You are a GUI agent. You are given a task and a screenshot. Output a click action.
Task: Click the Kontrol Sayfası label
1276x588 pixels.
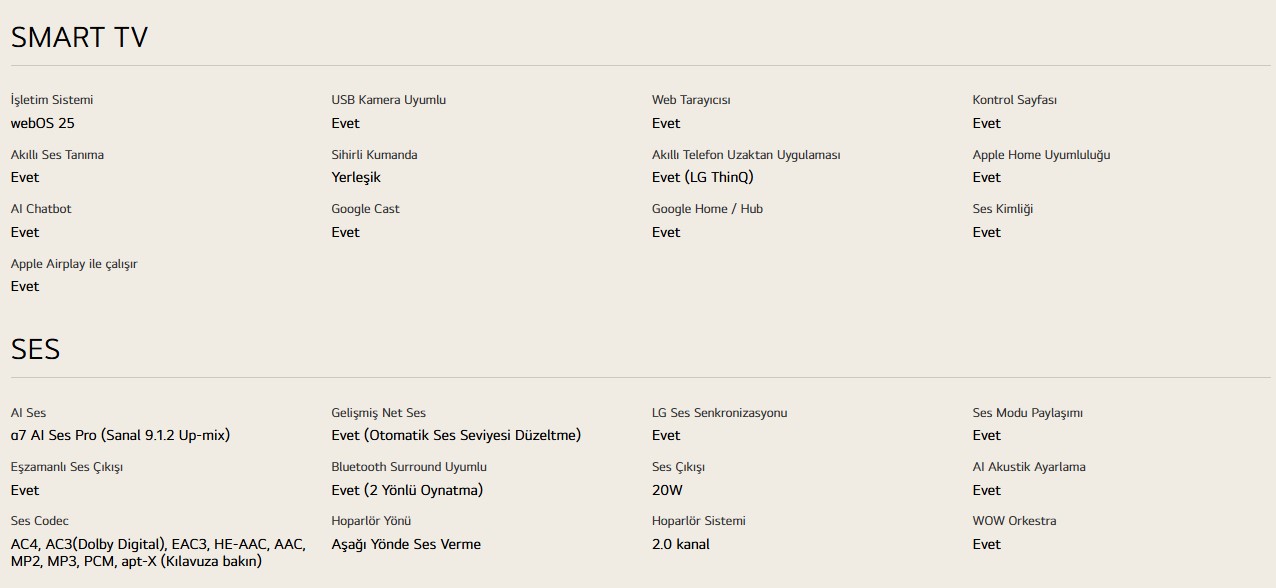(1014, 100)
